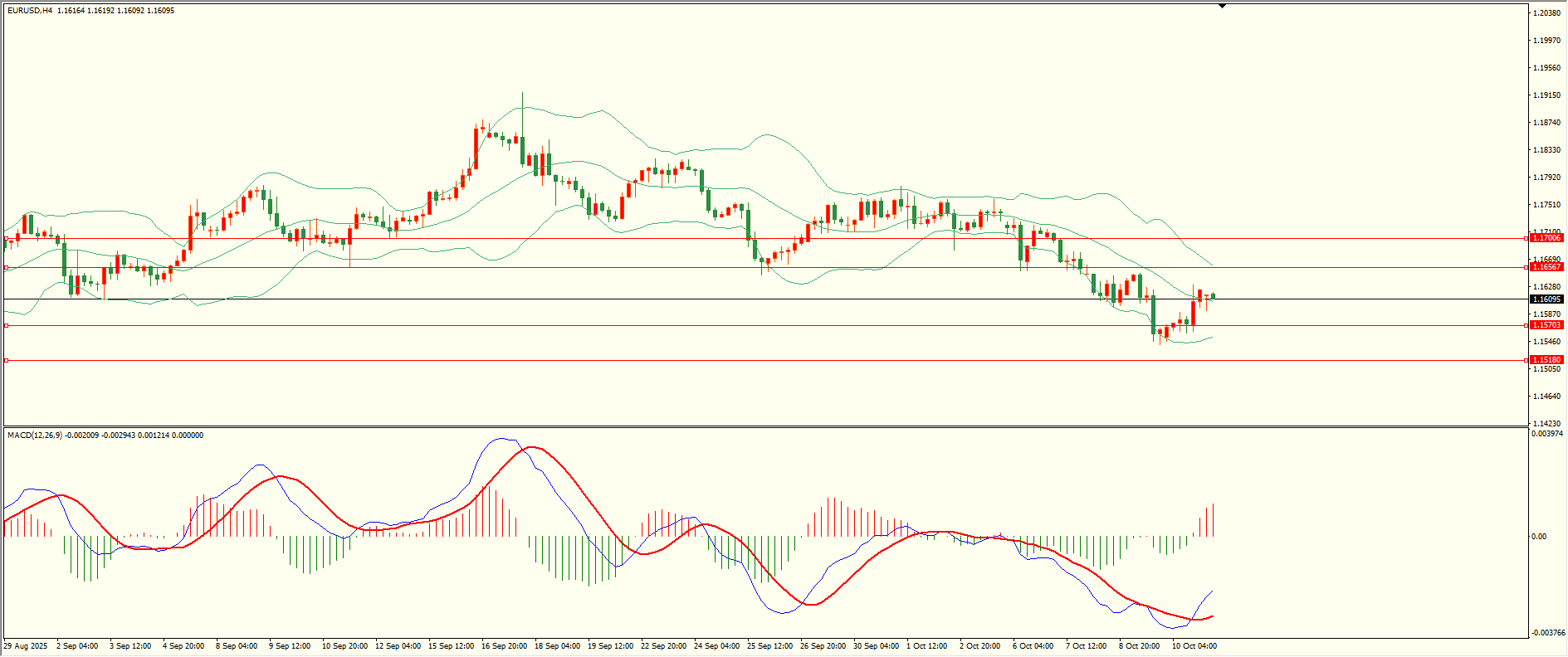Click the chart shift triangle marker at top
Image resolution: width=1568 pixels, height=657 pixels.
point(1222,7)
